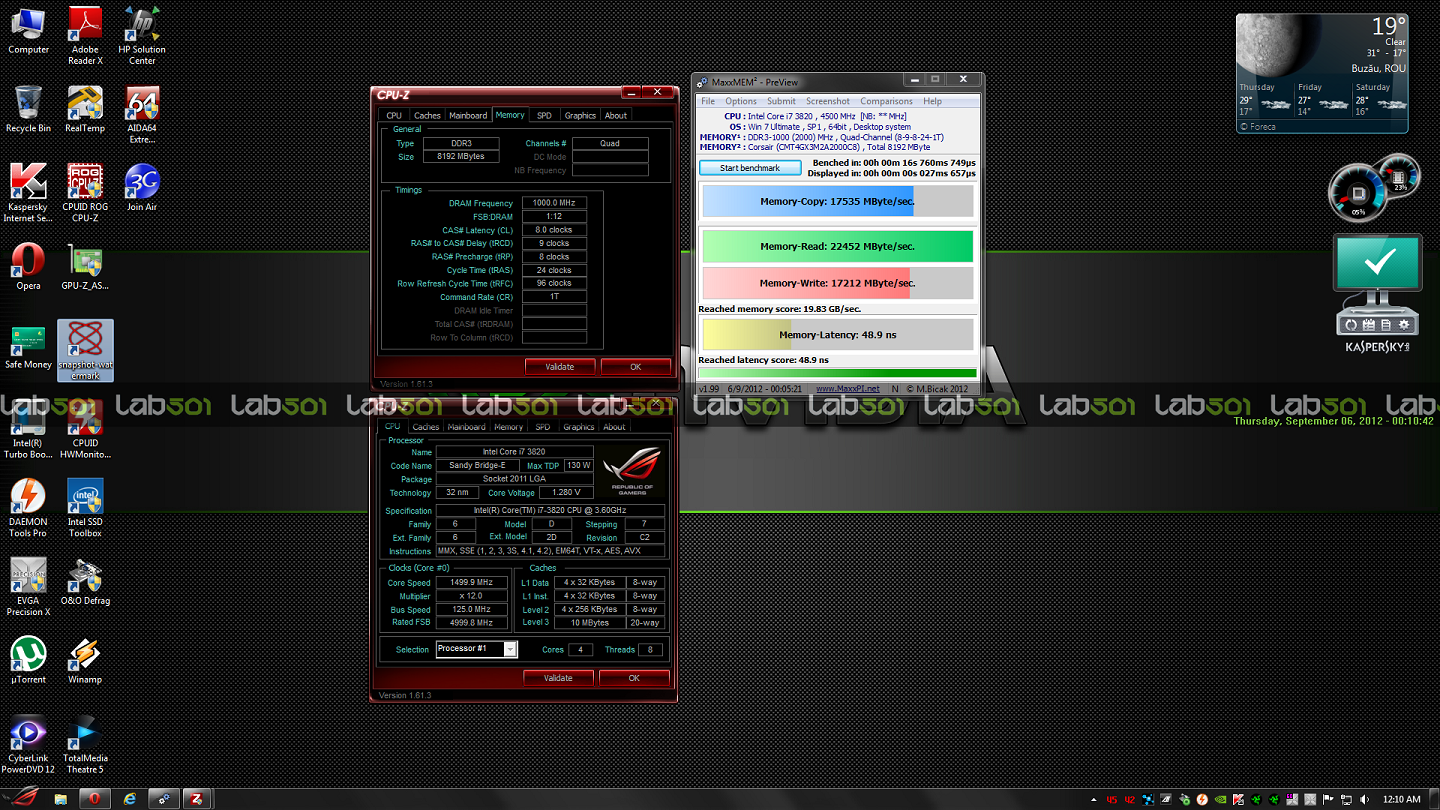Select the Join Air desktop icon

tap(142, 188)
